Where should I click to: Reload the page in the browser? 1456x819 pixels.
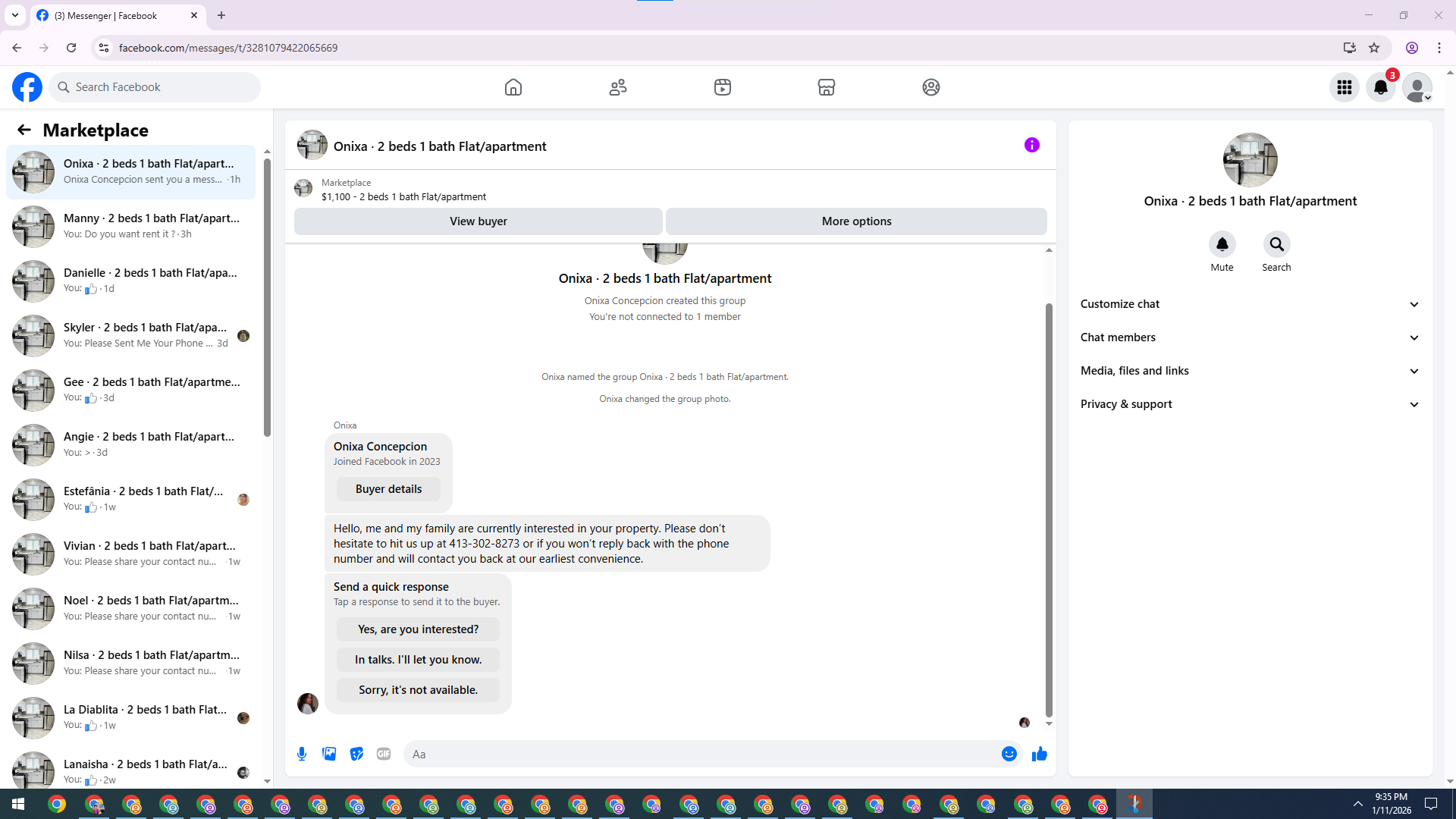[71, 48]
